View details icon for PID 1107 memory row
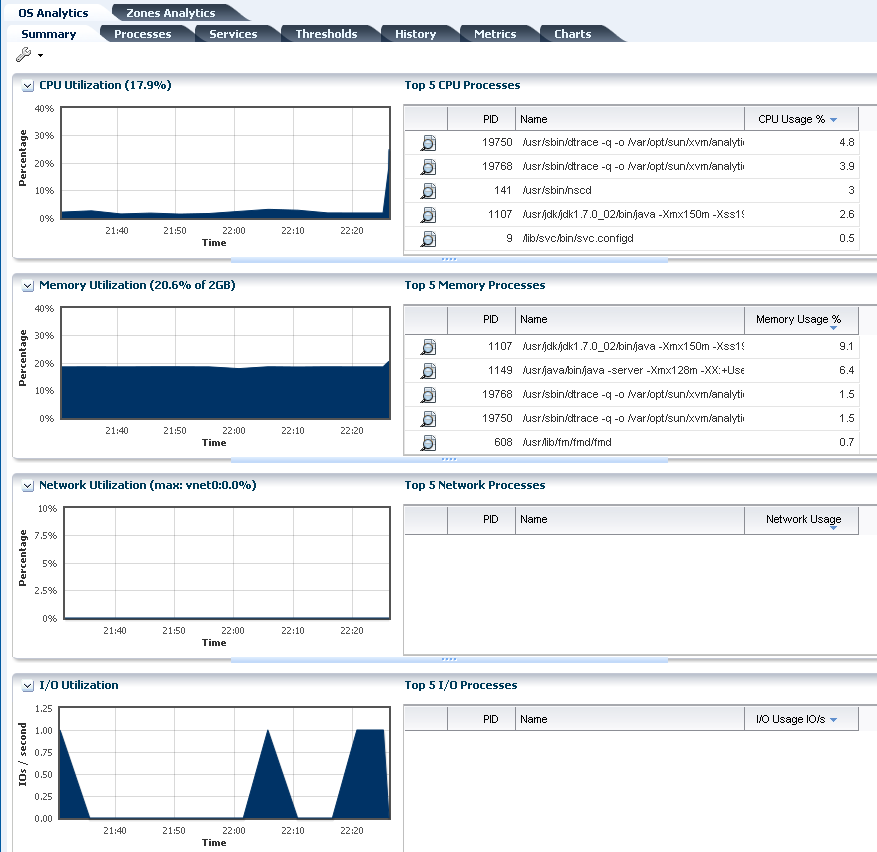The height and width of the screenshot is (852, 877). tap(428, 347)
